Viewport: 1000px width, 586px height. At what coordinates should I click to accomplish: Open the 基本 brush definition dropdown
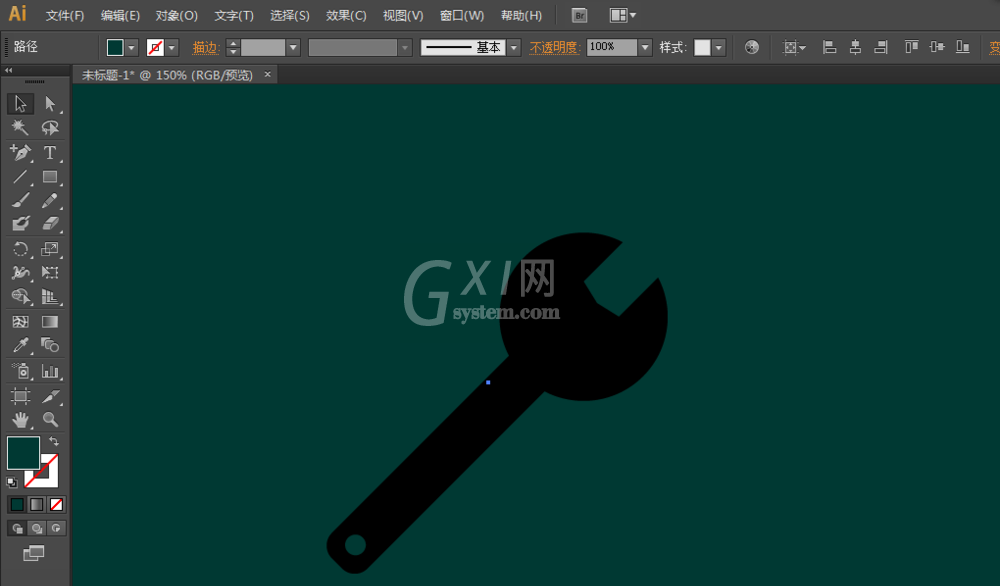pos(514,48)
